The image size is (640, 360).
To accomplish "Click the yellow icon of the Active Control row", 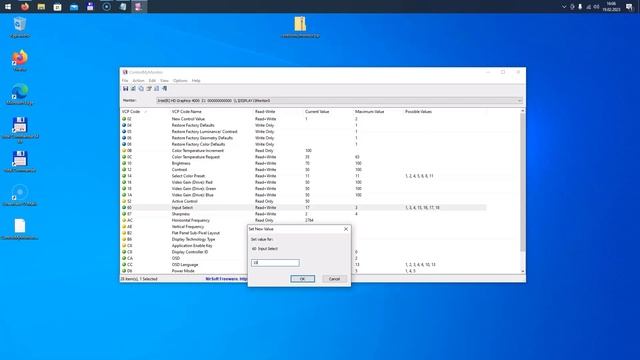I will [124, 201].
